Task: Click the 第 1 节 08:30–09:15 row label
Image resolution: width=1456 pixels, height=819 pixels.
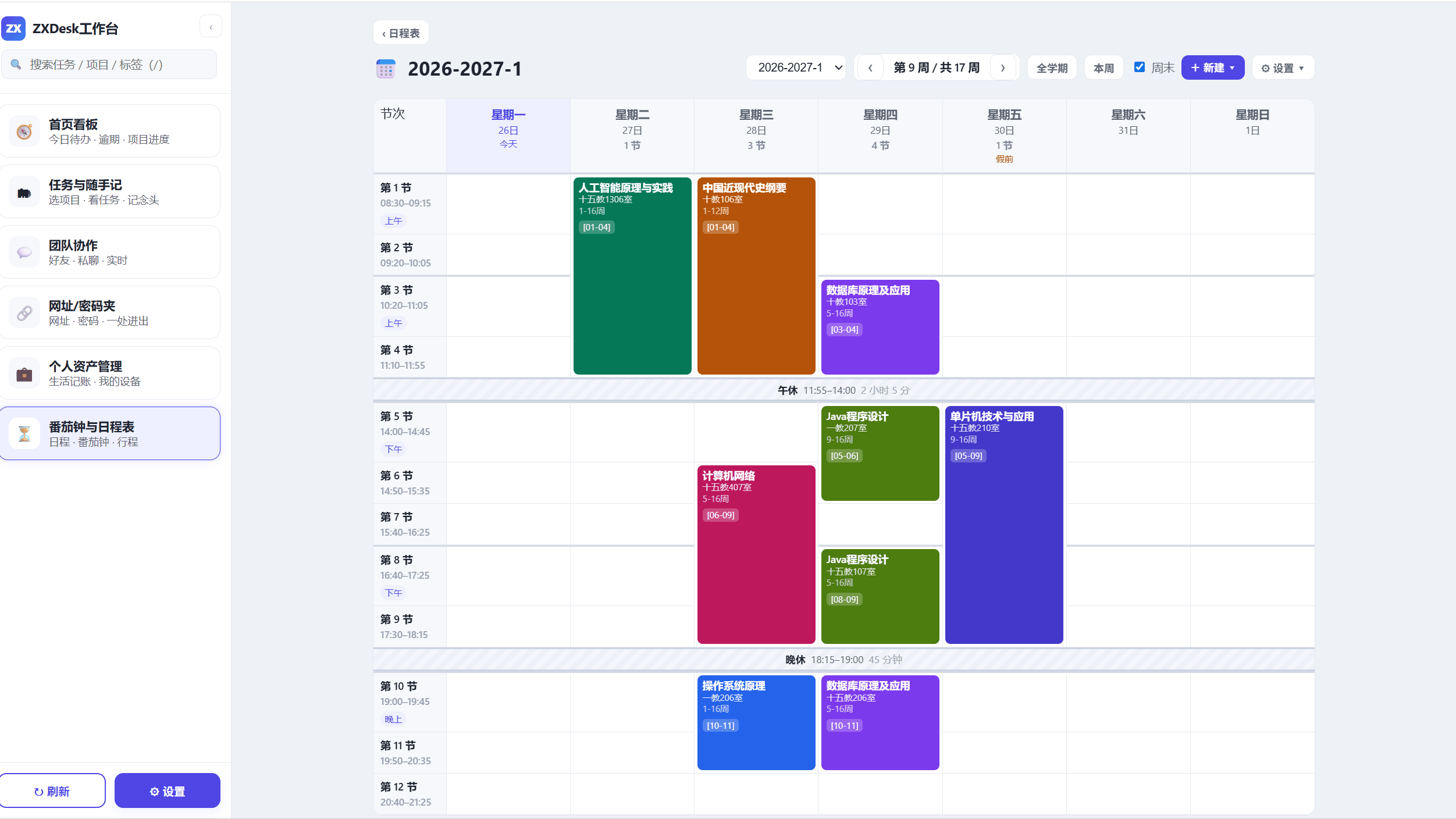Action: click(x=410, y=204)
